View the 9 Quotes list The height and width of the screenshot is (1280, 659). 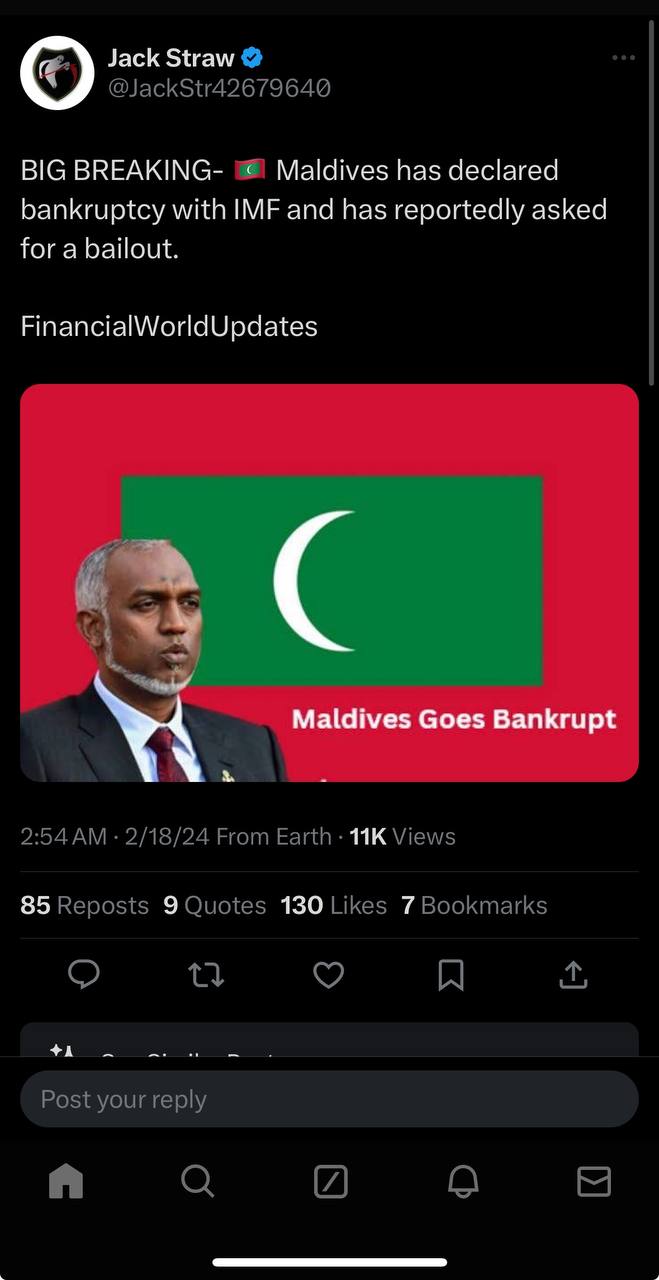tap(214, 905)
